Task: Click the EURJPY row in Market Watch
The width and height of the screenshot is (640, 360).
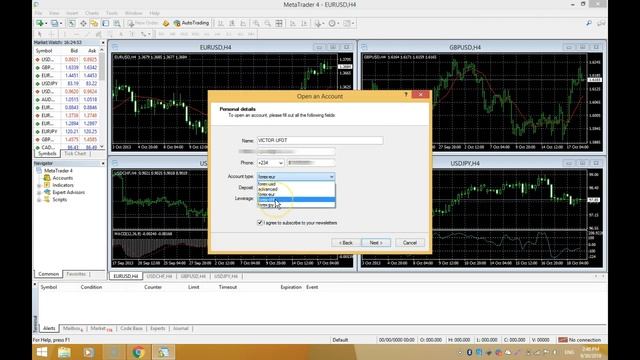Action: click(x=67, y=131)
